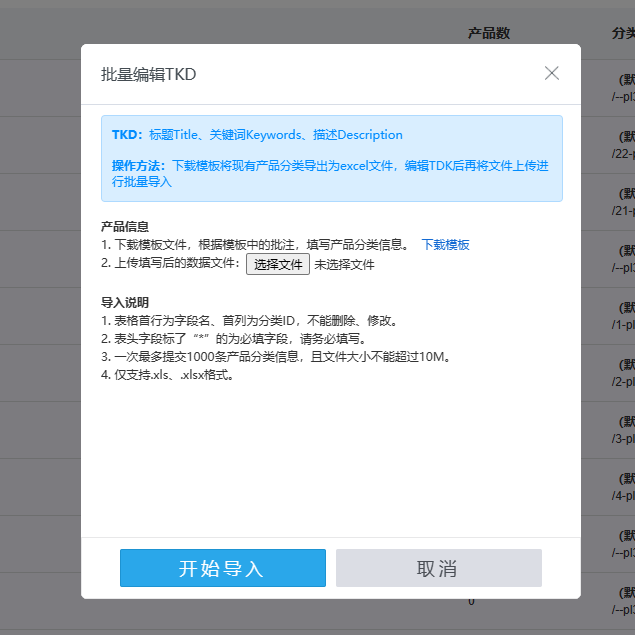Click the 产品数 column header
Image resolution: width=635 pixels, height=635 pixels.
[x=489, y=33]
